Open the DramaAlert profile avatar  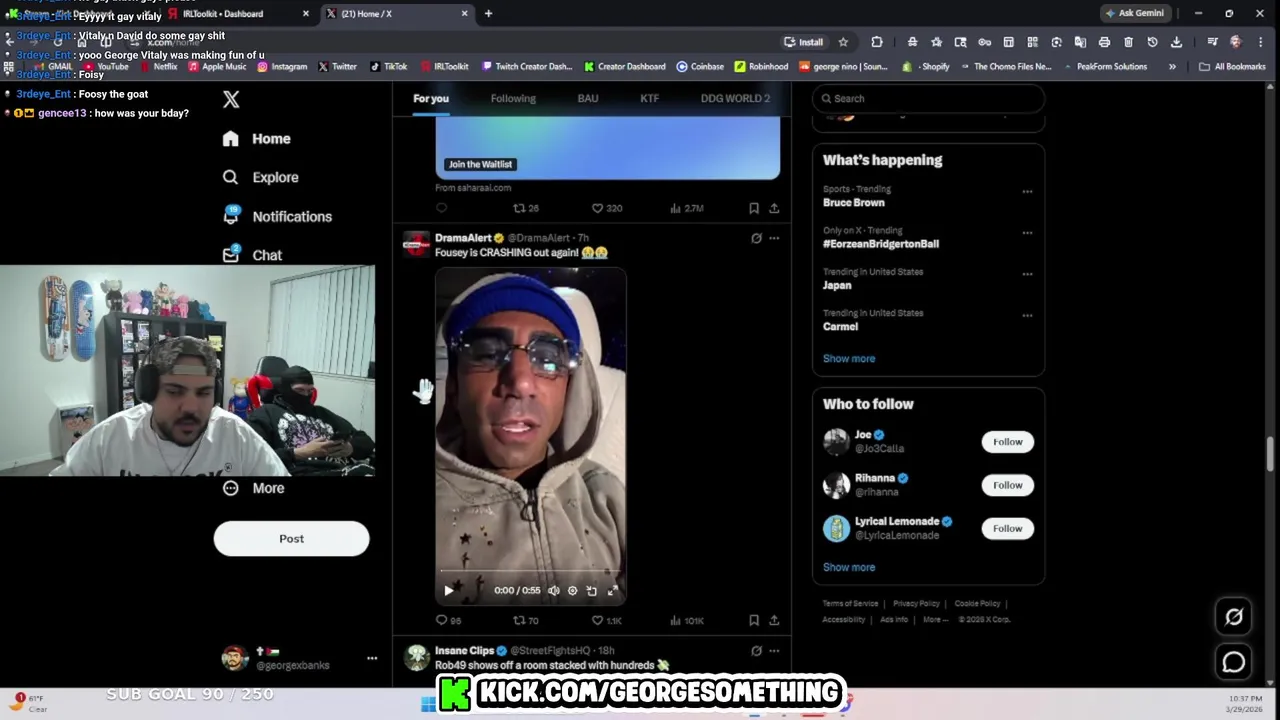[417, 245]
